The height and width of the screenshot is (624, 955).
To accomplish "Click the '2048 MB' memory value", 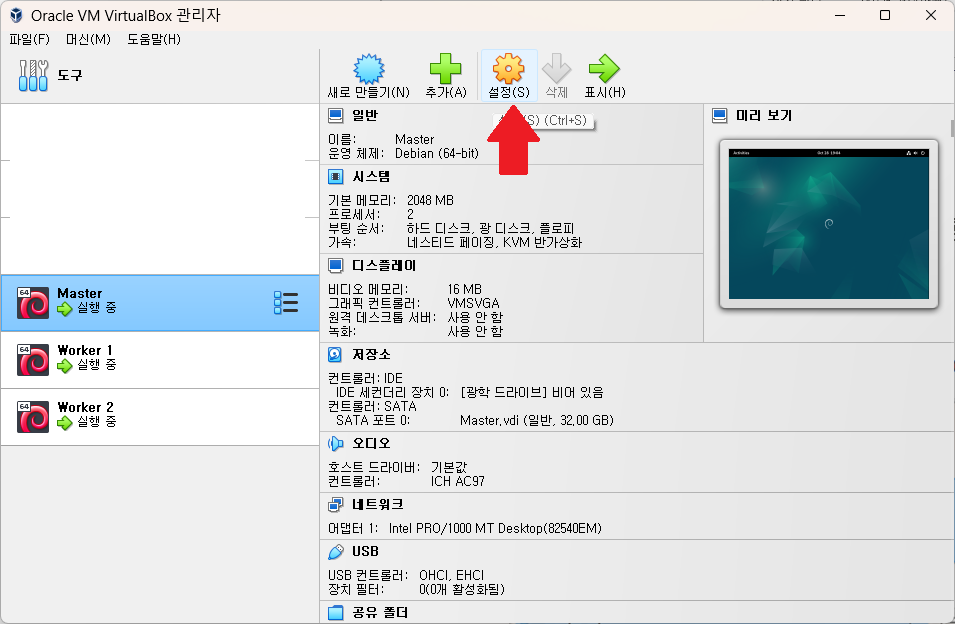I will pos(430,200).
